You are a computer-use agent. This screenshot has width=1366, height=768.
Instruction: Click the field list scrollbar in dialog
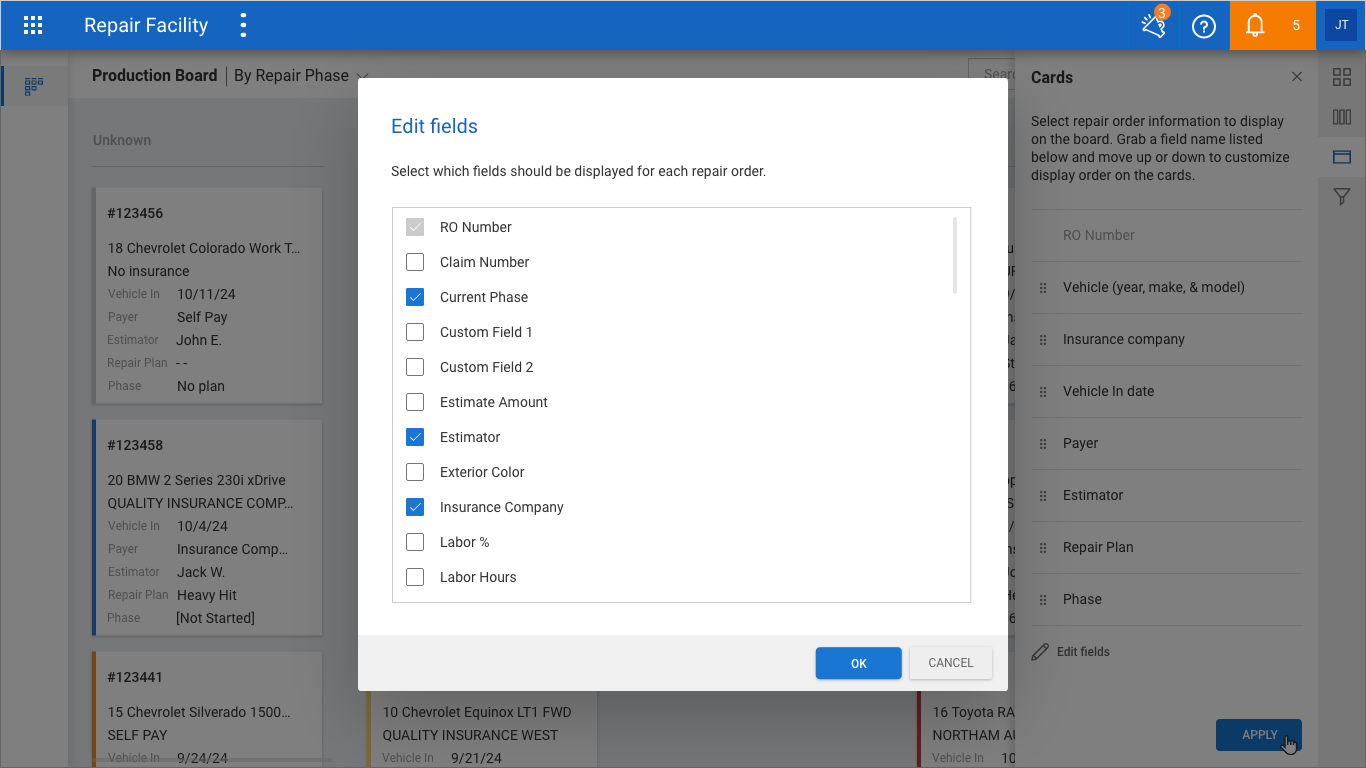955,256
